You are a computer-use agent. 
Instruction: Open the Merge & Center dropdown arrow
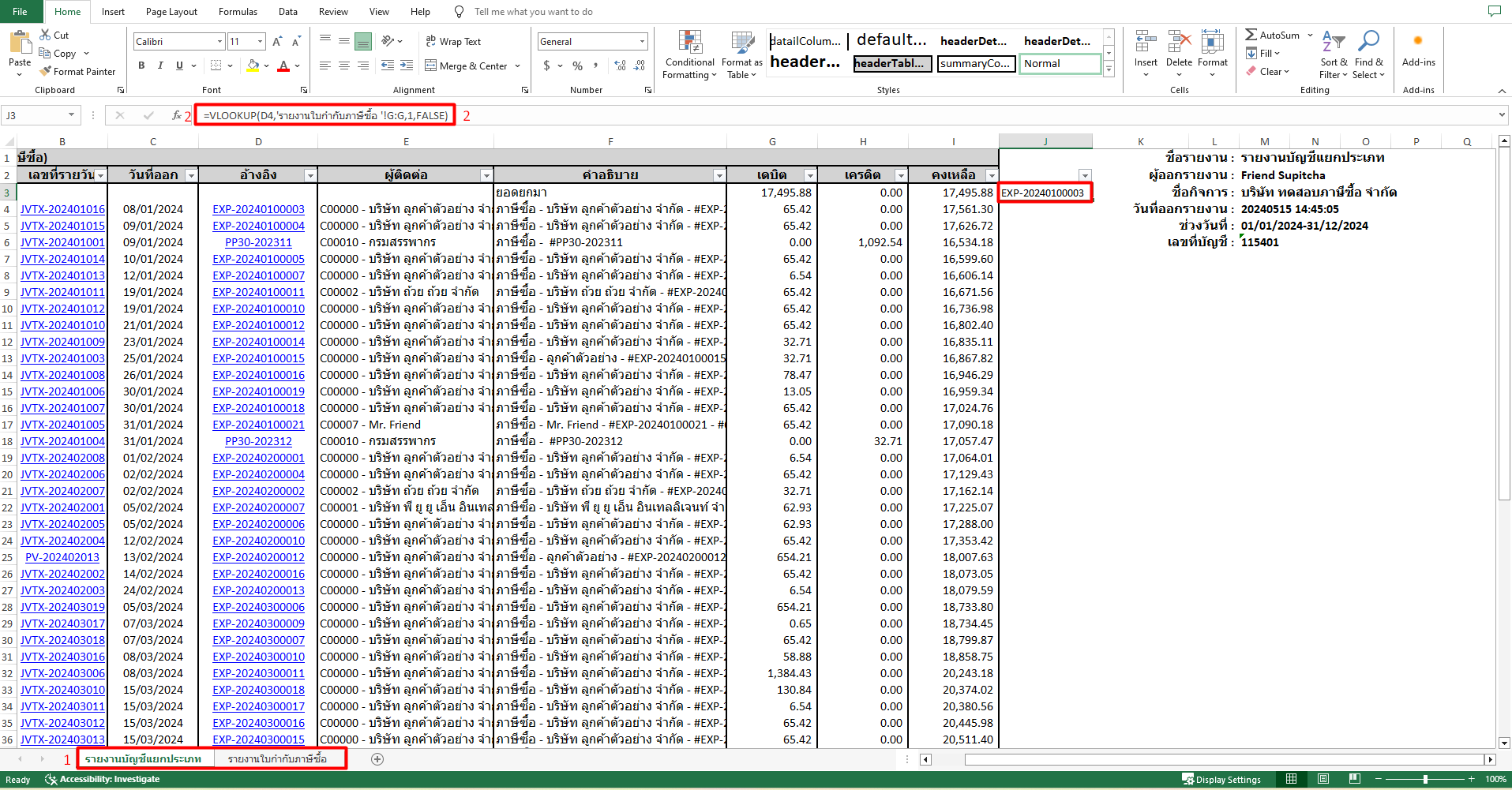(518, 66)
